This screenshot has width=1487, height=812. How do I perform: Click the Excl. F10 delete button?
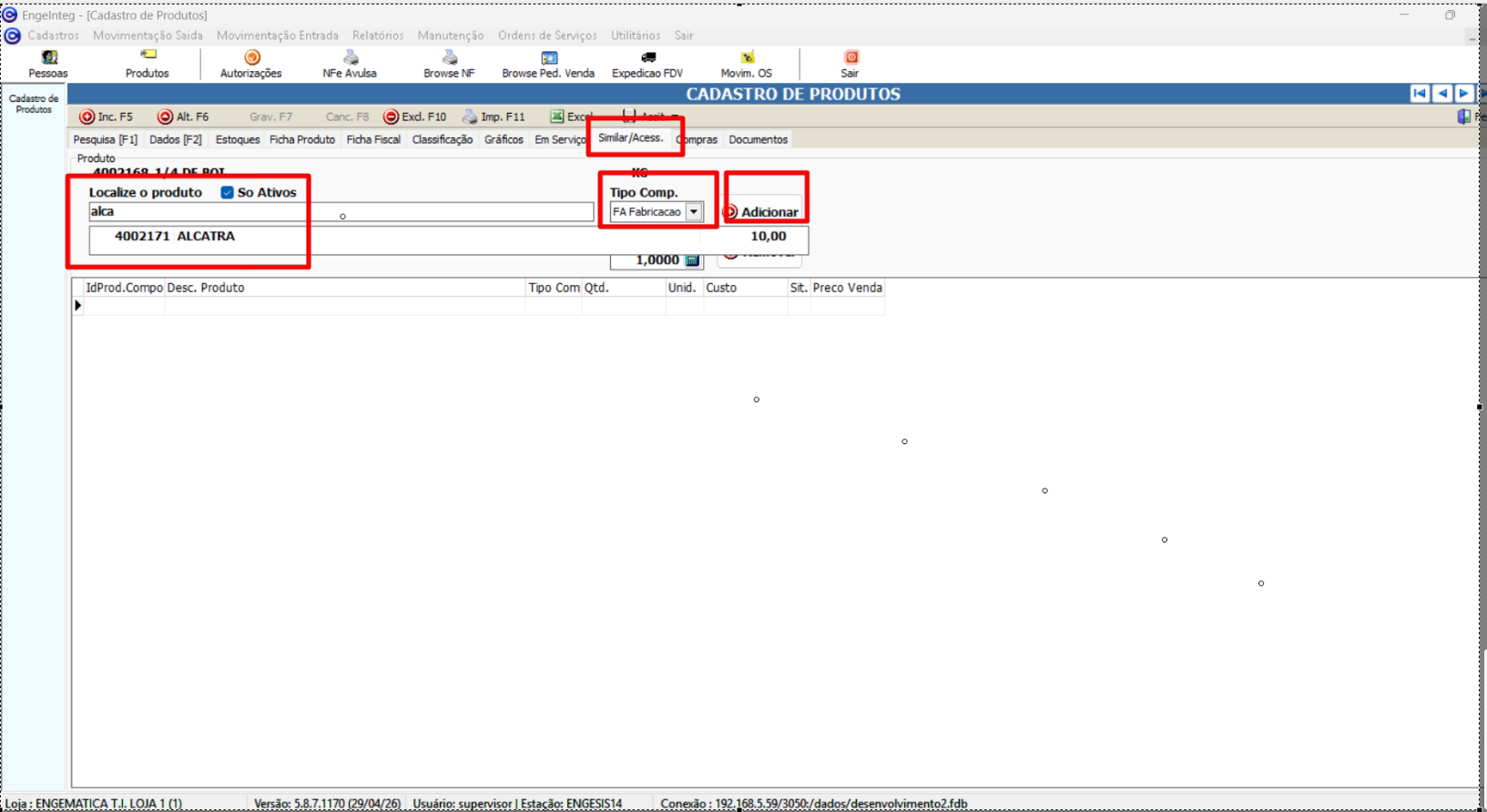coord(415,117)
